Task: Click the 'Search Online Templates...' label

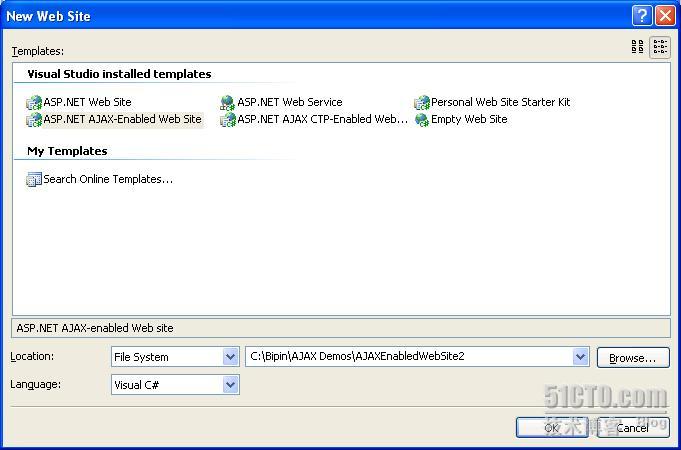Action: (108, 179)
